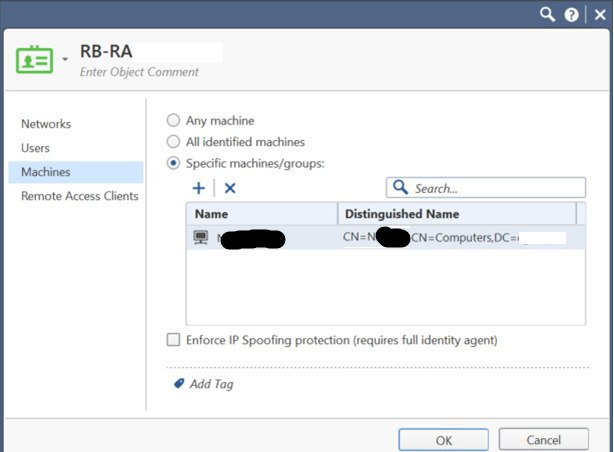Expand the object icon dropdown arrow
Screen dimensions: 614x452
pos(65,60)
